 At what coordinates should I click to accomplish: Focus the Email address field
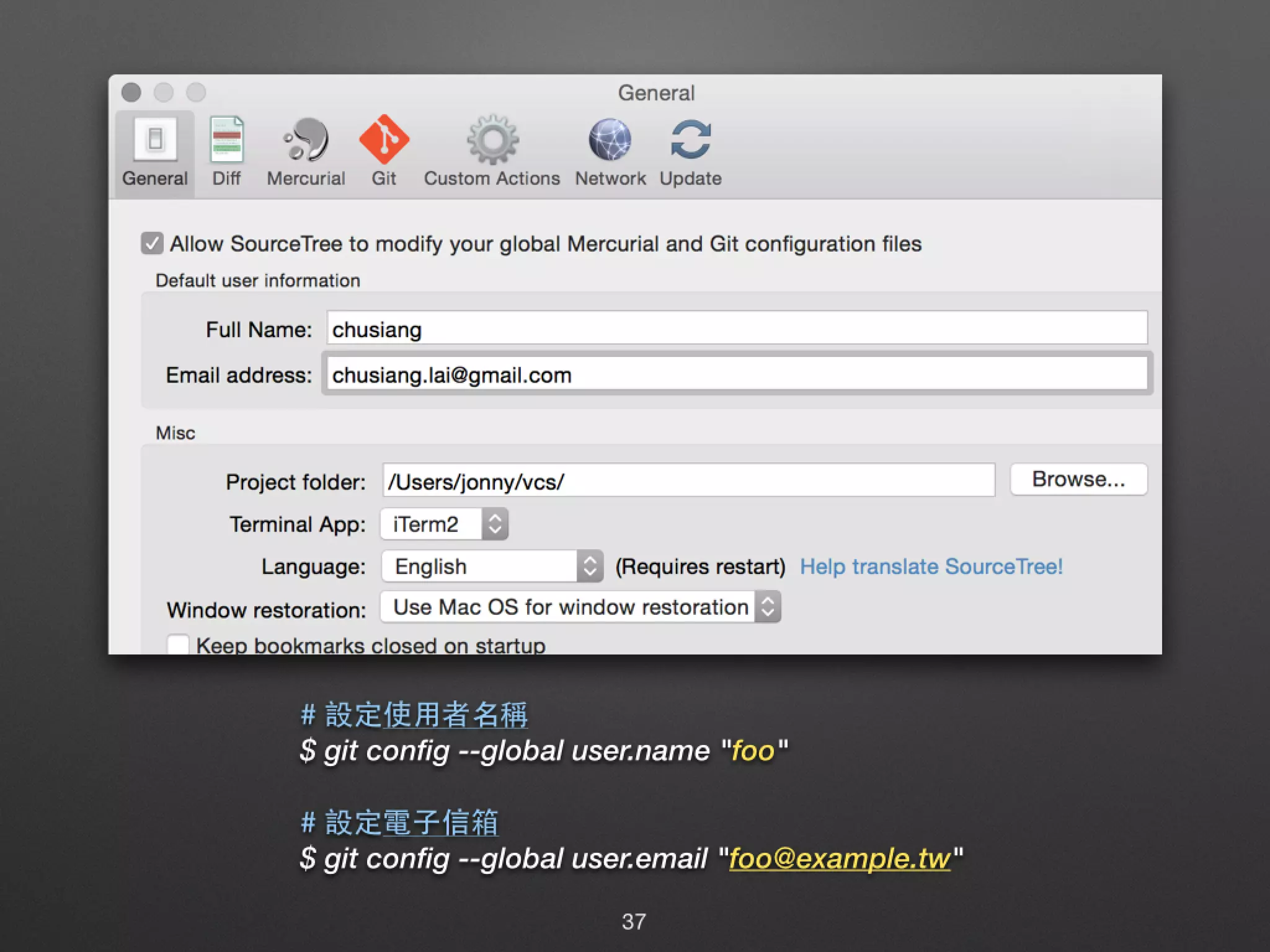[x=737, y=374]
